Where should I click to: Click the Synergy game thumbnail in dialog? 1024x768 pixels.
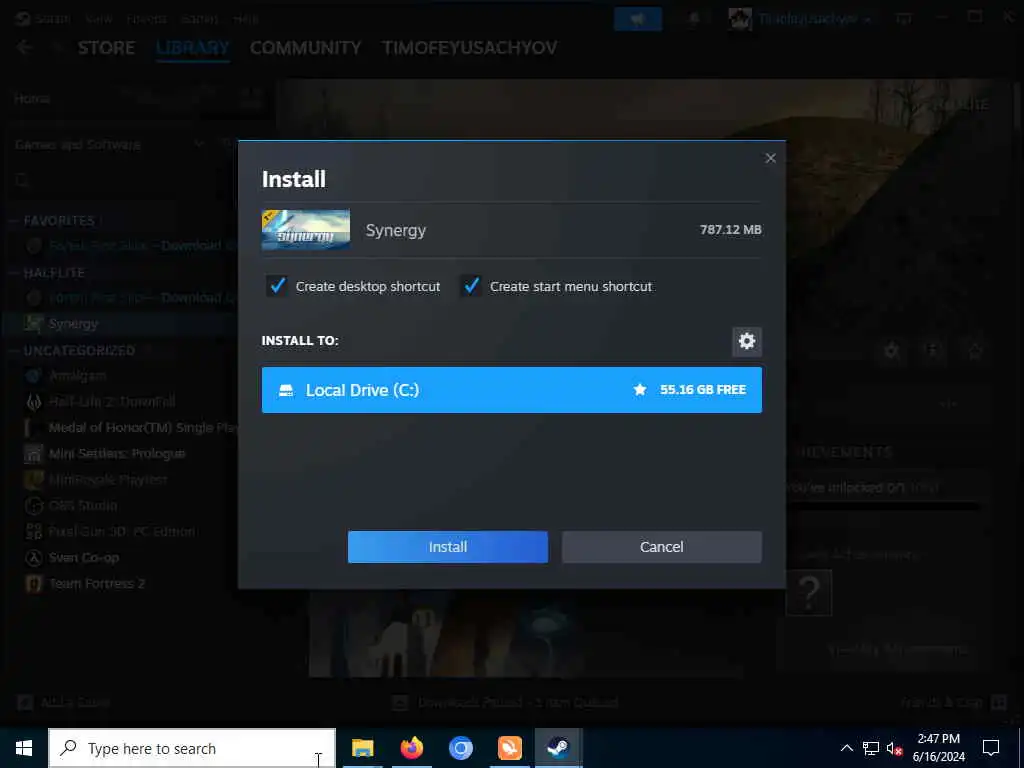coord(306,230)
